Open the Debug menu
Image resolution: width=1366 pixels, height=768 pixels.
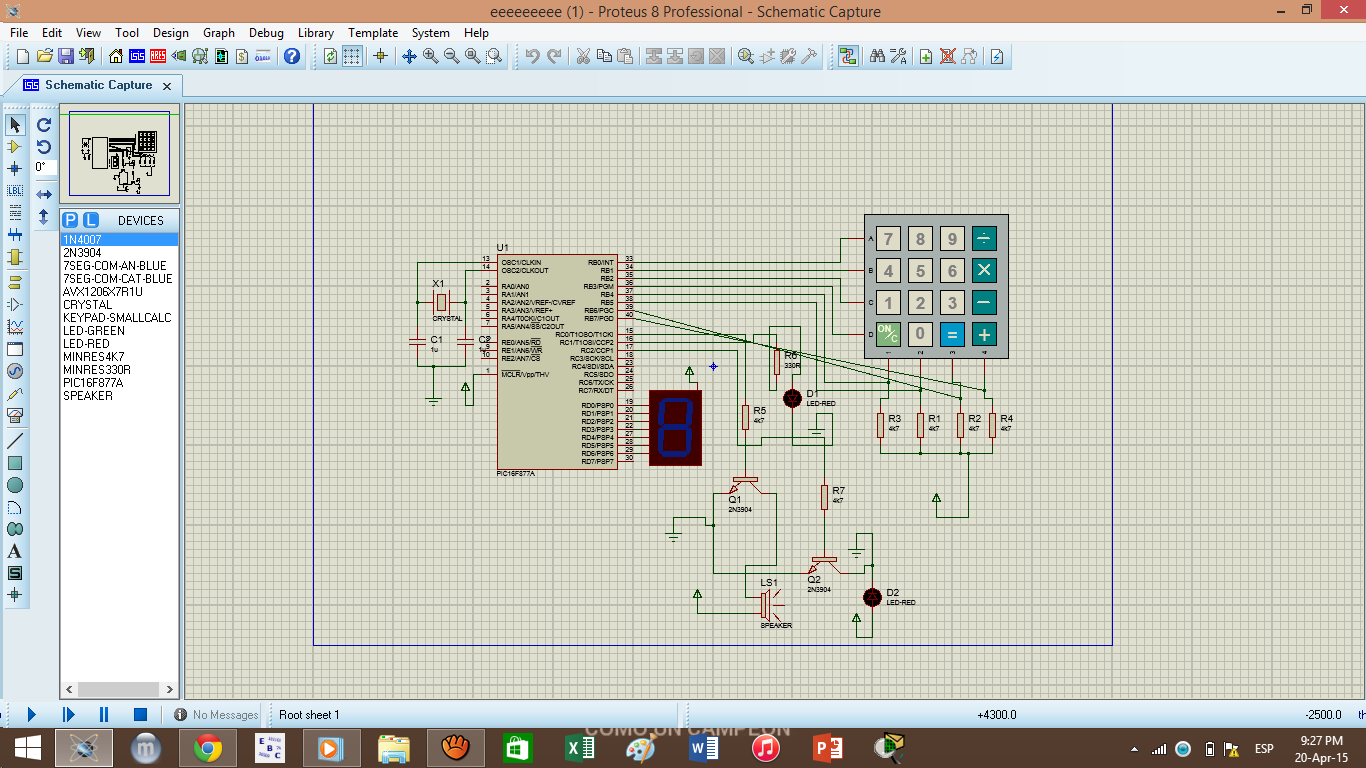tap(266, 33)
